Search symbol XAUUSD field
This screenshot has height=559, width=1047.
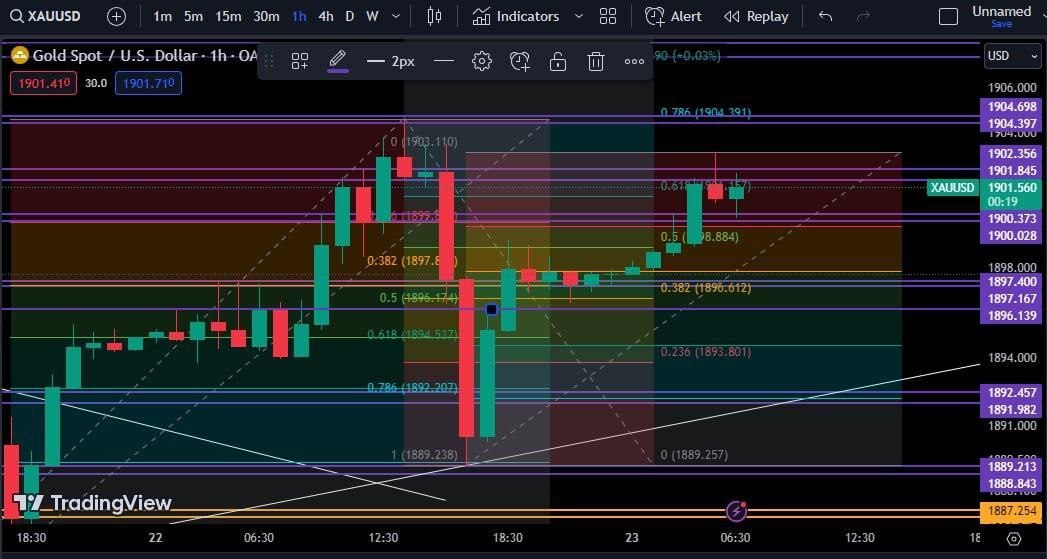pyautogui.click(x=54, y=16)
